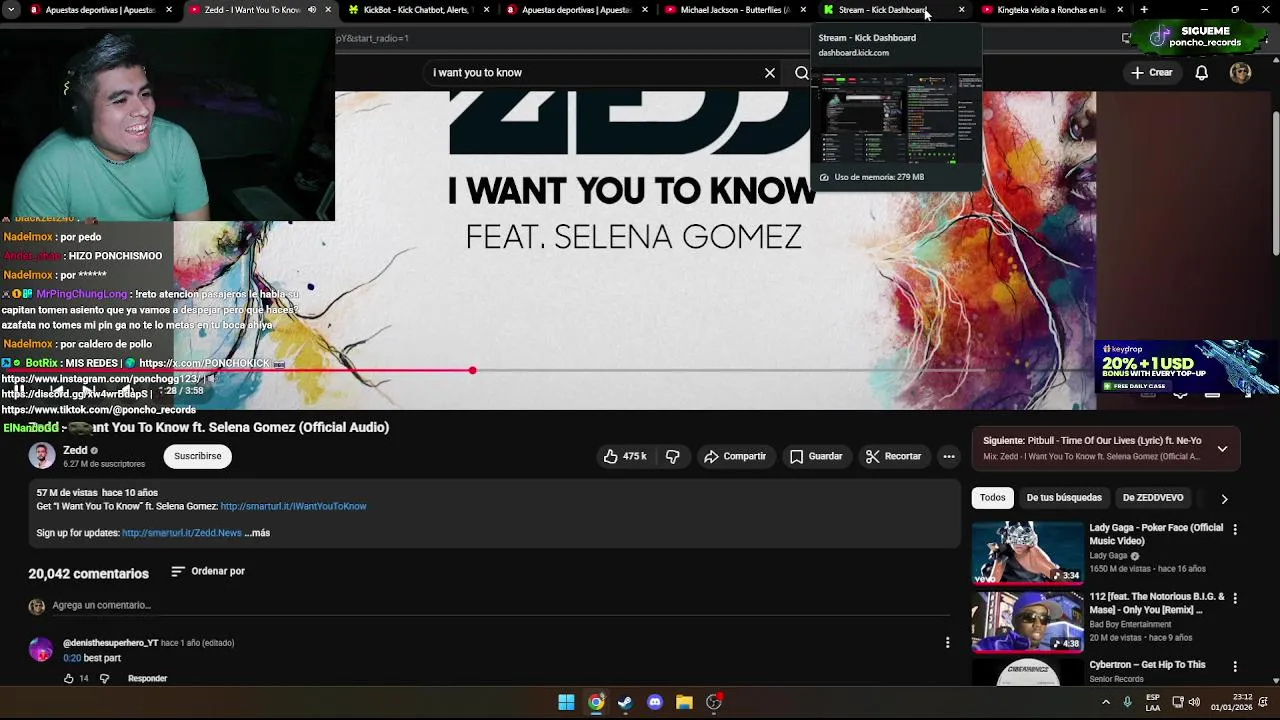
Task: Open the Ordenar por sort dropdown
Action: pyautogui.click(x=208, y=571)
